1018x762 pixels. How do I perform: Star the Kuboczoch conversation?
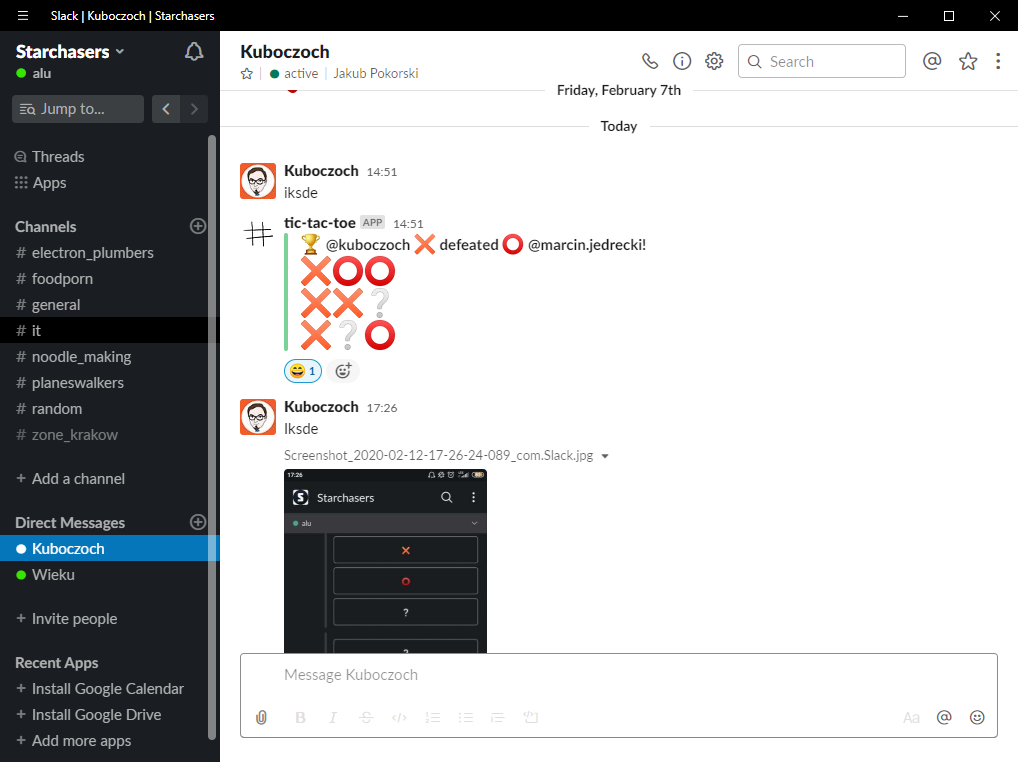coord(247,74)
